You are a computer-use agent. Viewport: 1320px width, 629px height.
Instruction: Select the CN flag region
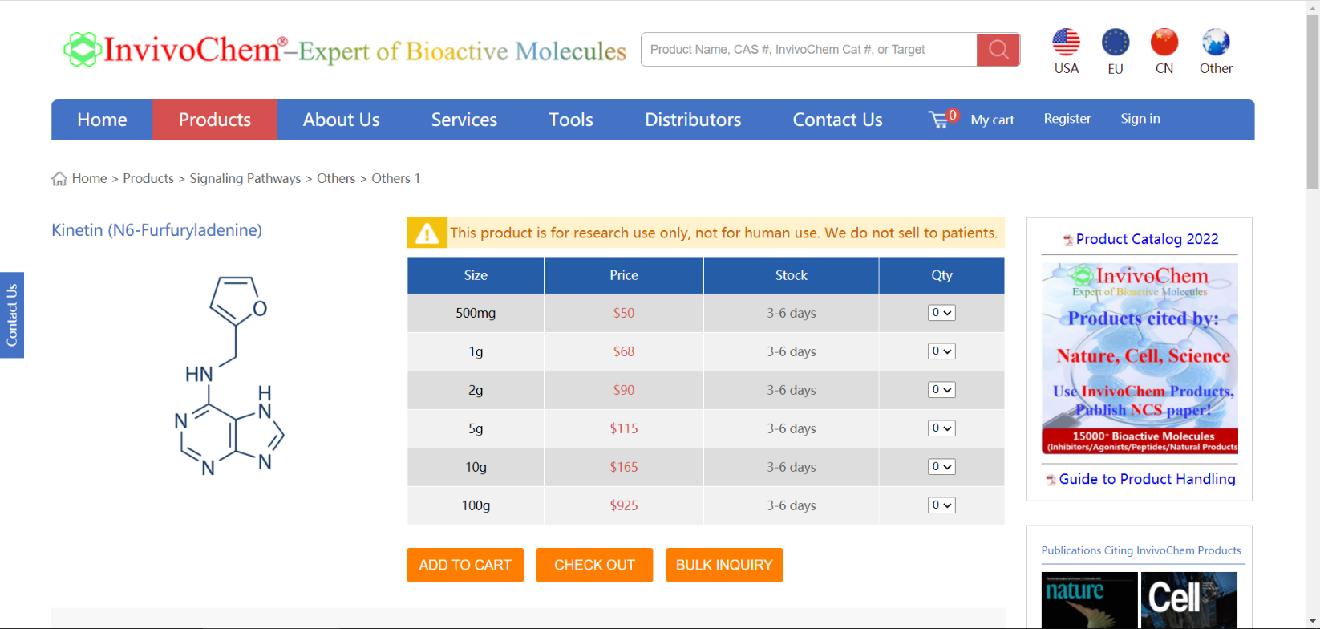click(1164, 43)
